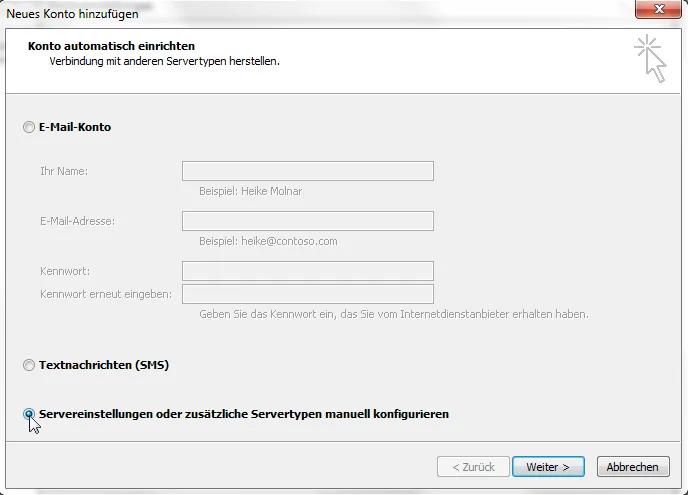
Task: Click the Beispiel: Heike Molnar hint
Action: [x=250, y=191]
